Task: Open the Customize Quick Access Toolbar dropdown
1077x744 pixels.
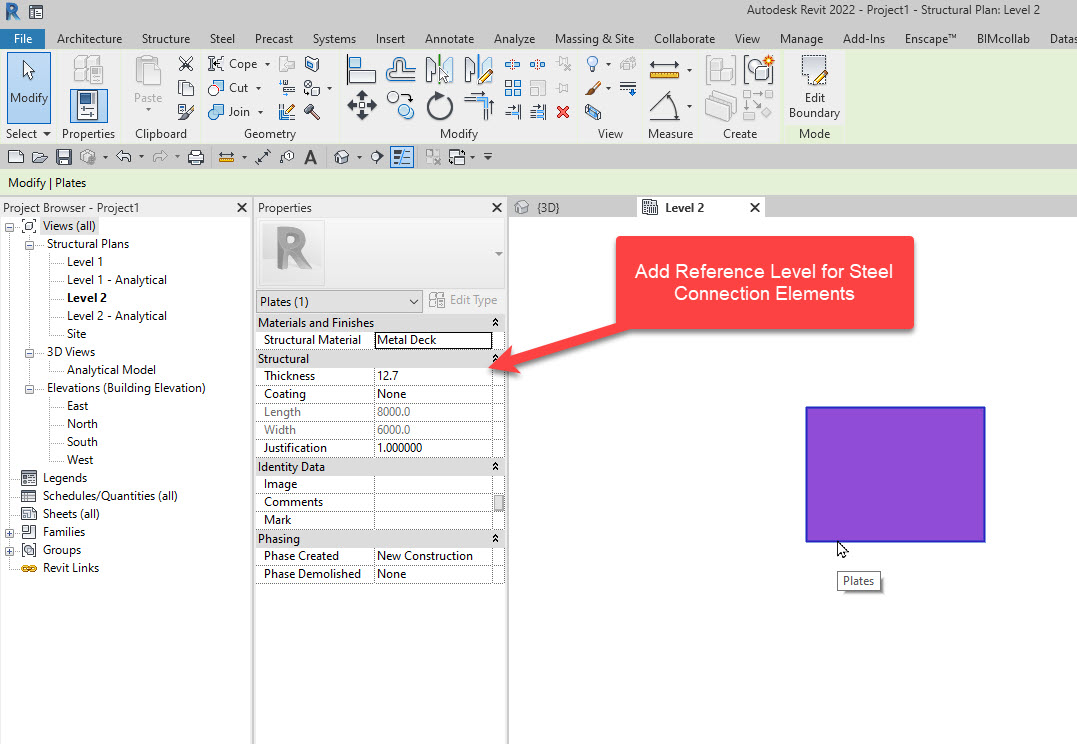Action: tap(488, 157)
